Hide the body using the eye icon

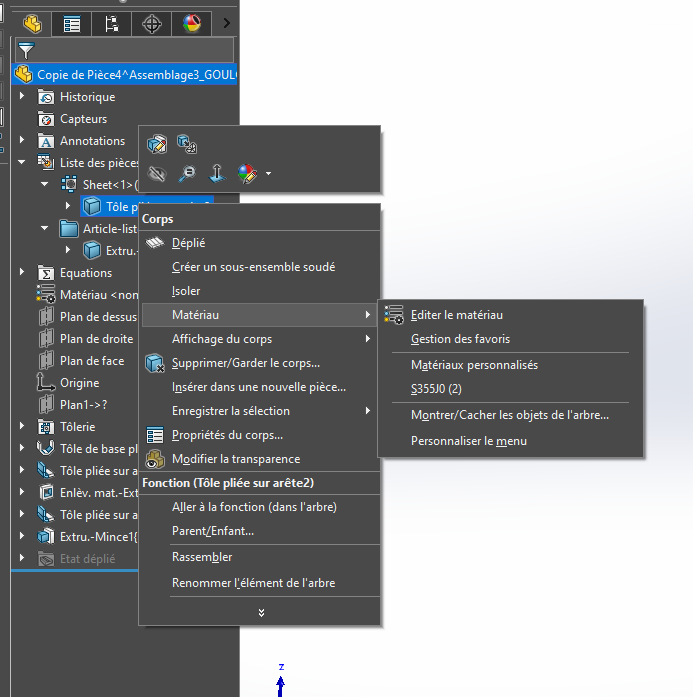tap(157, 174)
